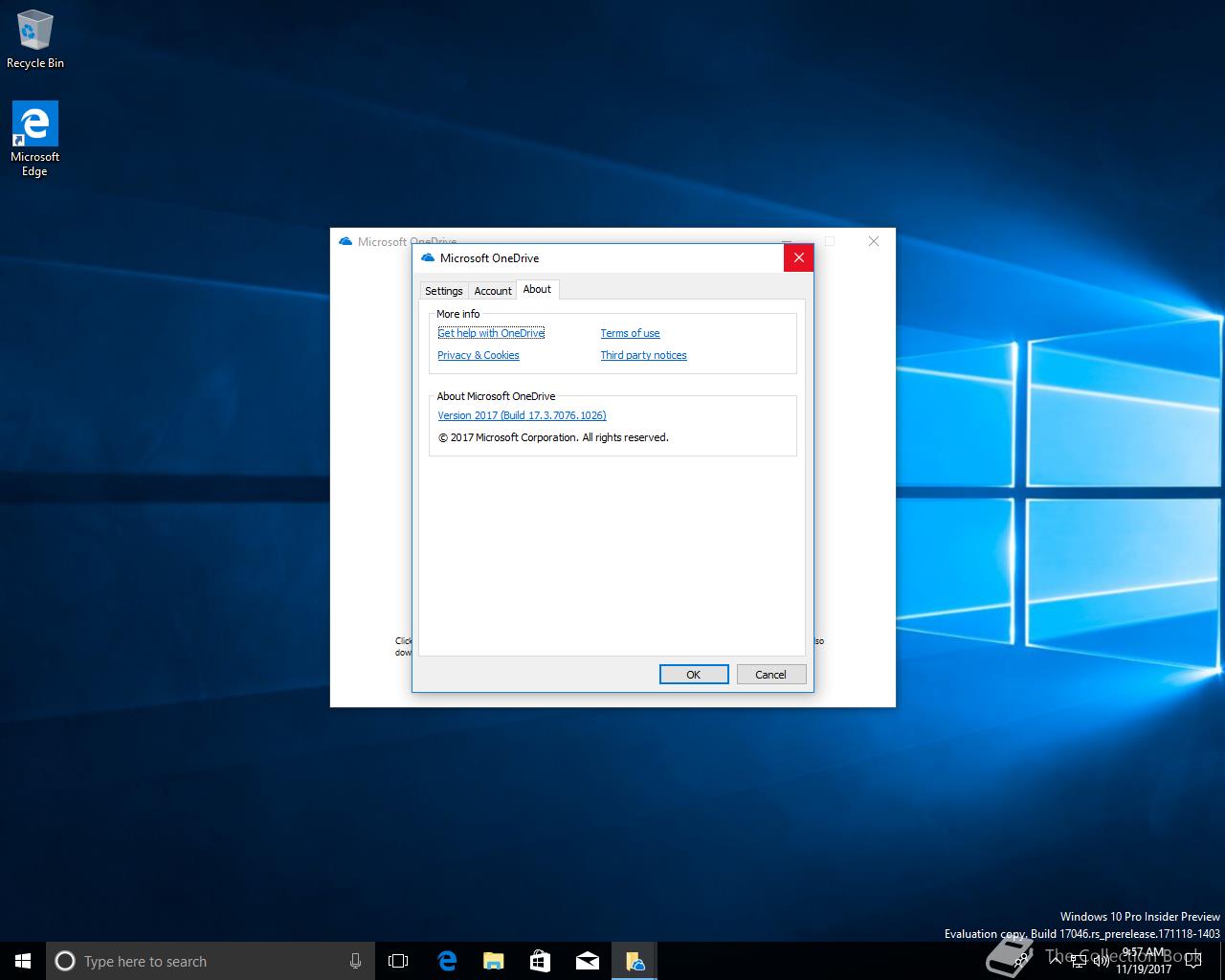Confirm with the OK button
Screen dimensions: 1225x980
694,675
